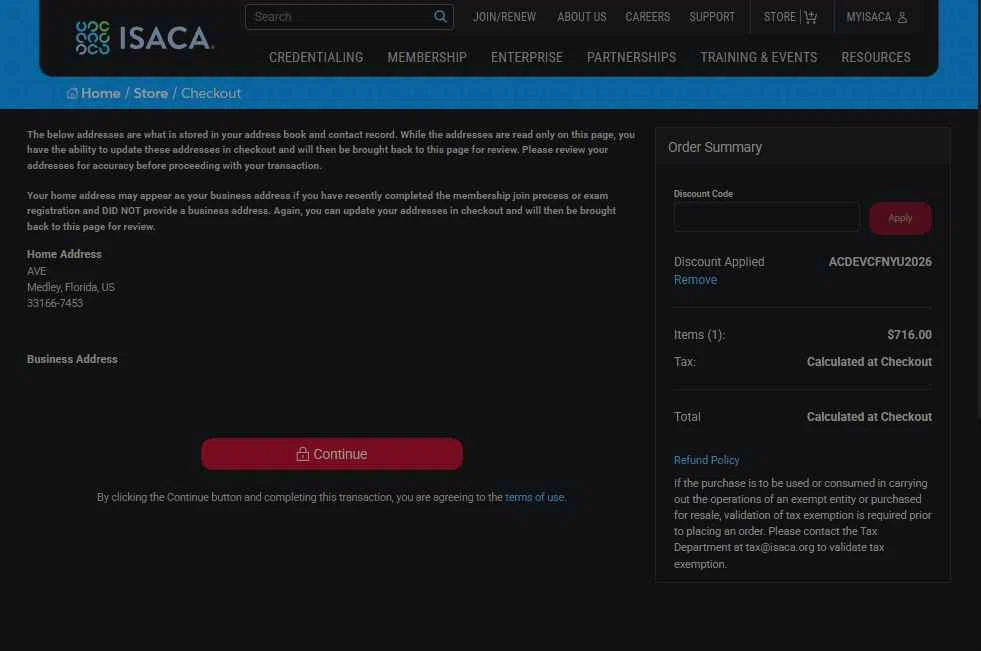981x651 pixels.
Task: Click the Home house icon in breadcrumb
Action: (x=72, y=93)
